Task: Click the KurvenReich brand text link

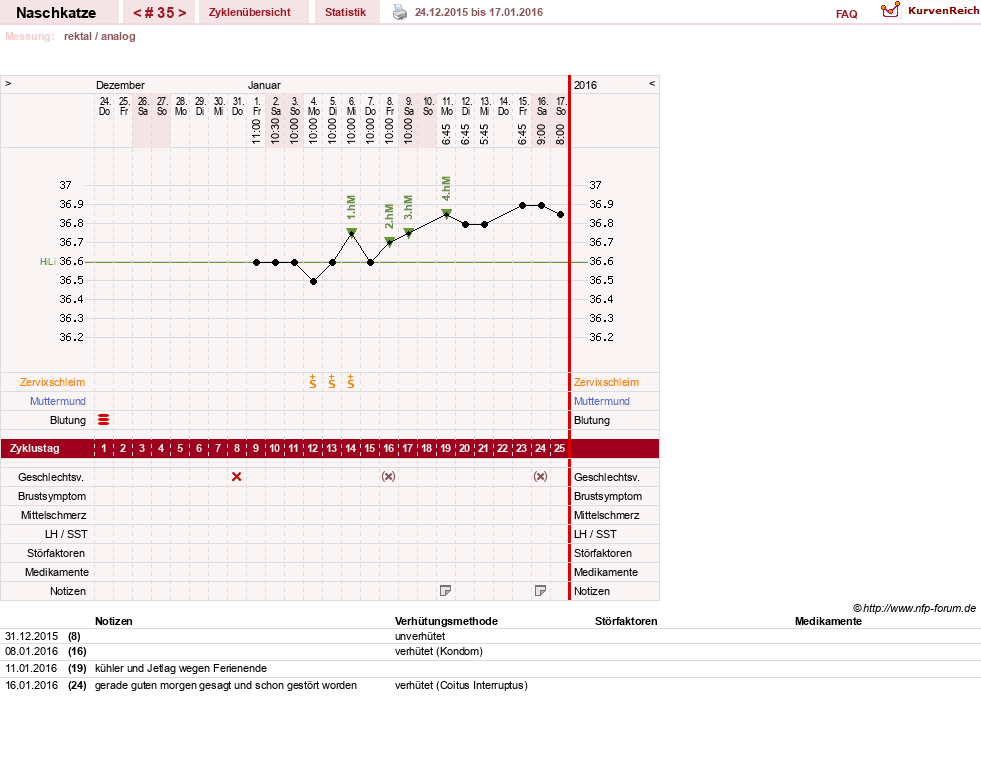Action: (x=943, y=11)
